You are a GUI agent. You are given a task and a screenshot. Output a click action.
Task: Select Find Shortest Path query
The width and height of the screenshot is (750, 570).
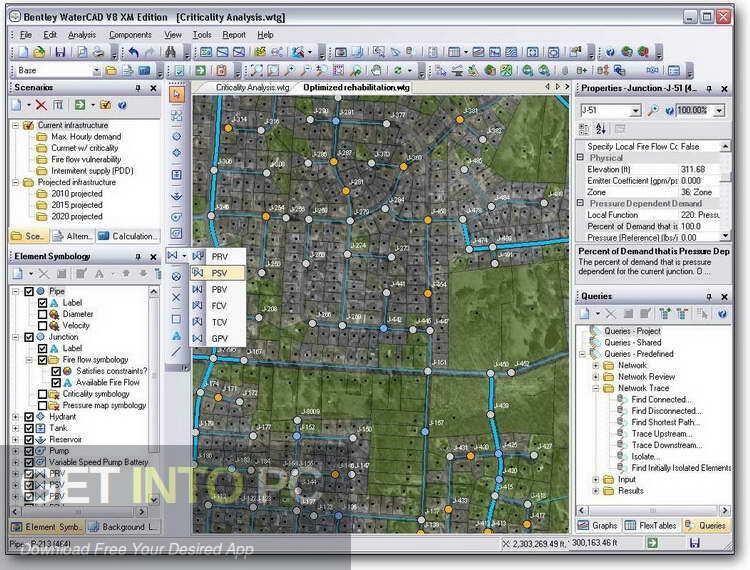tap(665, 422)
